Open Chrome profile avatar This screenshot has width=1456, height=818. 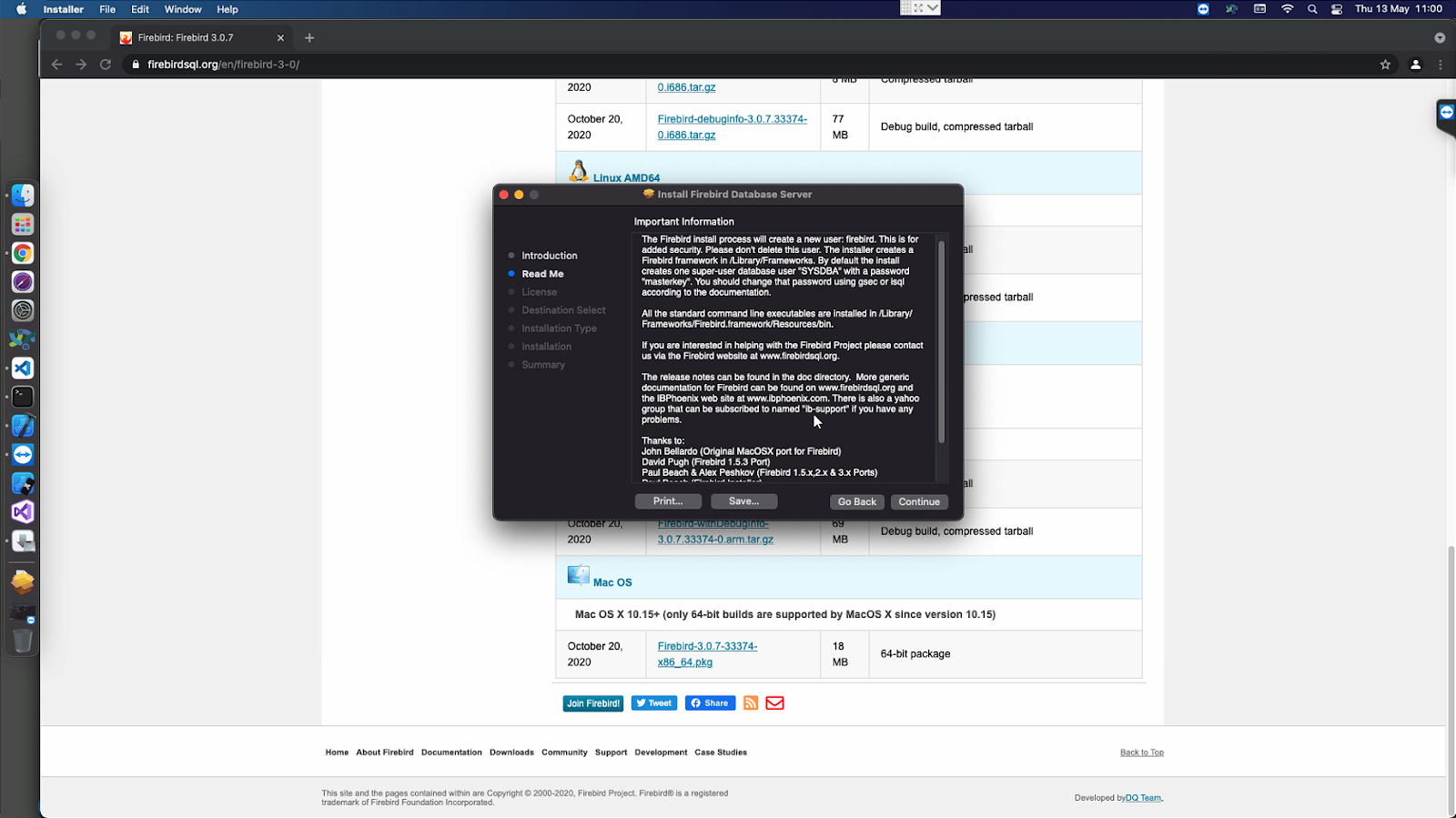click(x=1415, y=65)
